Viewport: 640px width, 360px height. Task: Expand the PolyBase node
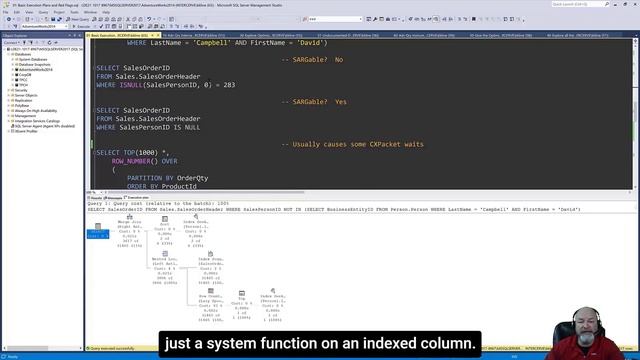pyautogui.click(x=9, y=106)
